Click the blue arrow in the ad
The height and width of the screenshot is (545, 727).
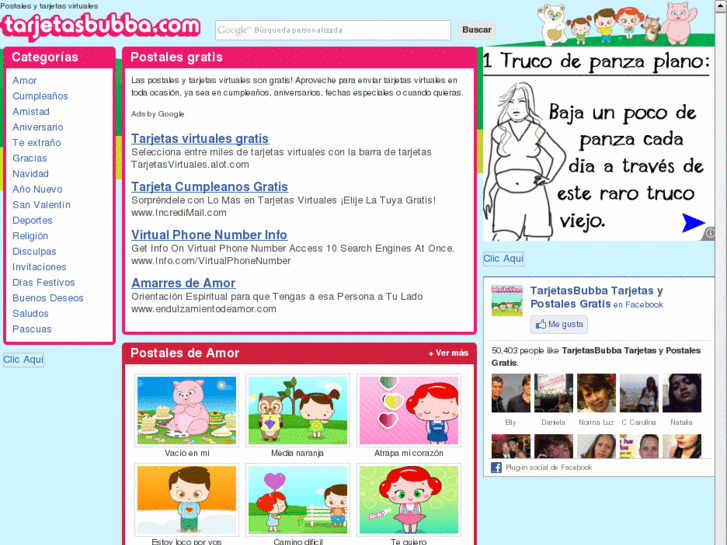pyautogui.click(x=693, y=223)
